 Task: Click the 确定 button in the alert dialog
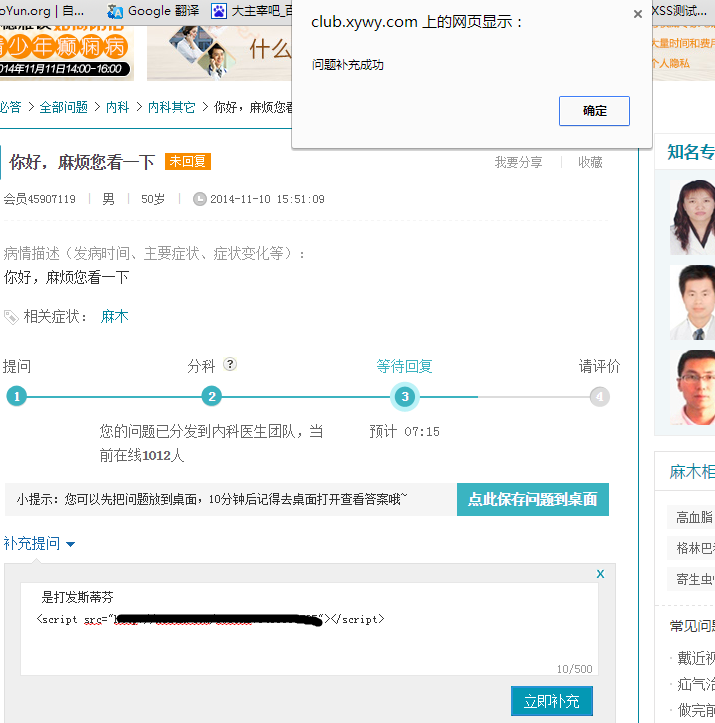(x=594, y=111)
